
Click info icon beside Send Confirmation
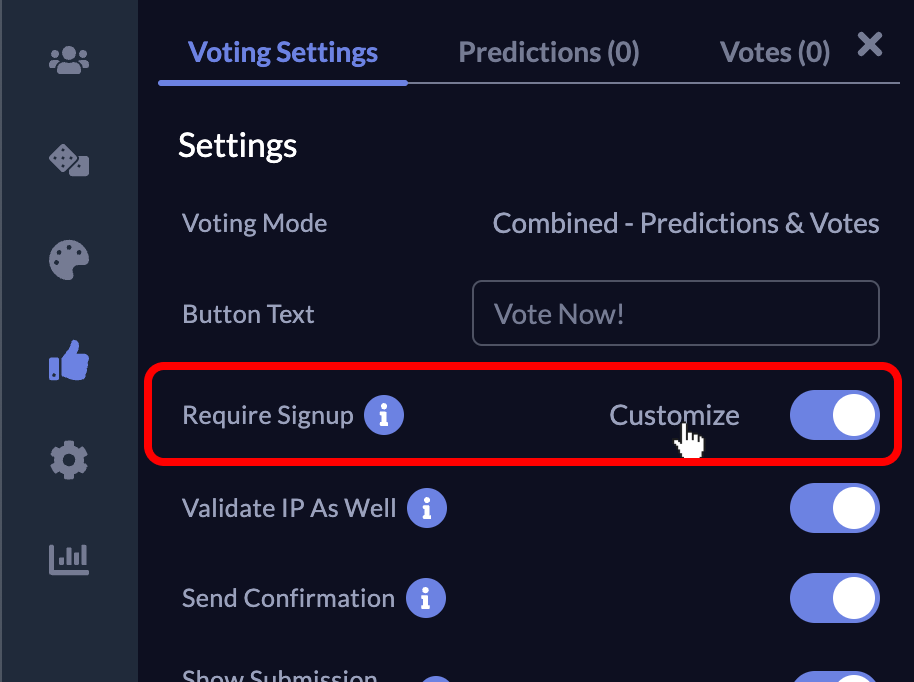(x=426, y=598)
